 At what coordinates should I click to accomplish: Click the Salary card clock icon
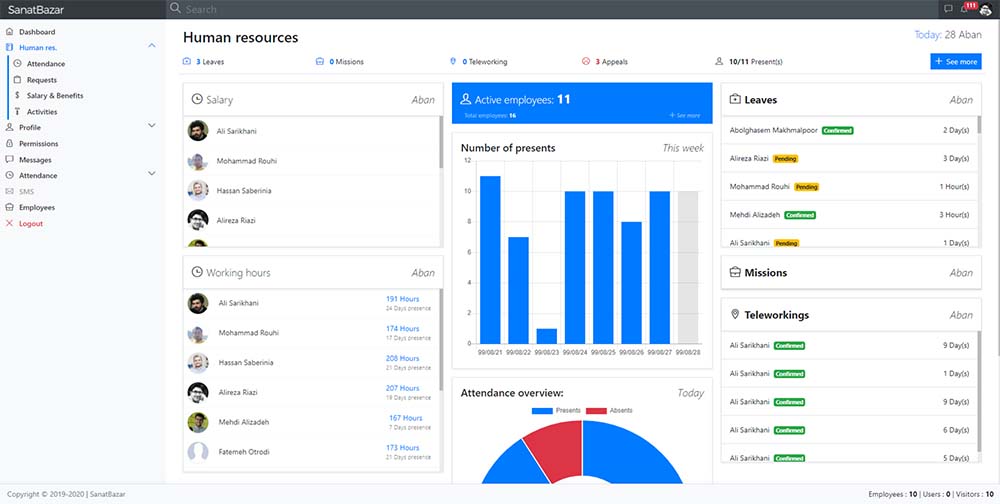pos(197,100)
